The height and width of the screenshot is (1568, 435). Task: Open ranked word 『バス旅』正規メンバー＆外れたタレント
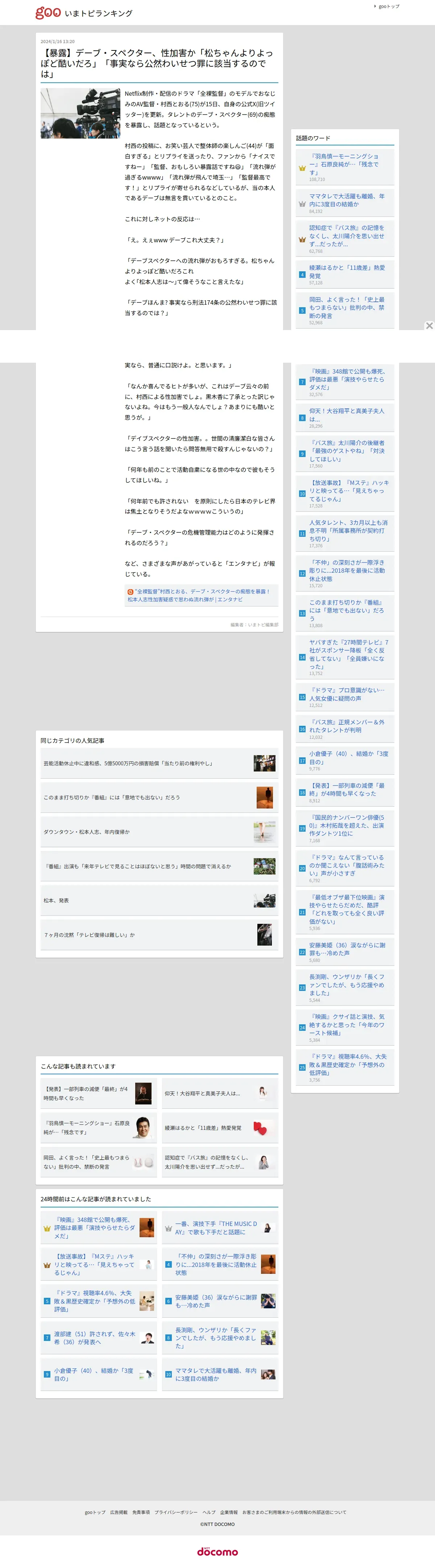tap(347, 726)
